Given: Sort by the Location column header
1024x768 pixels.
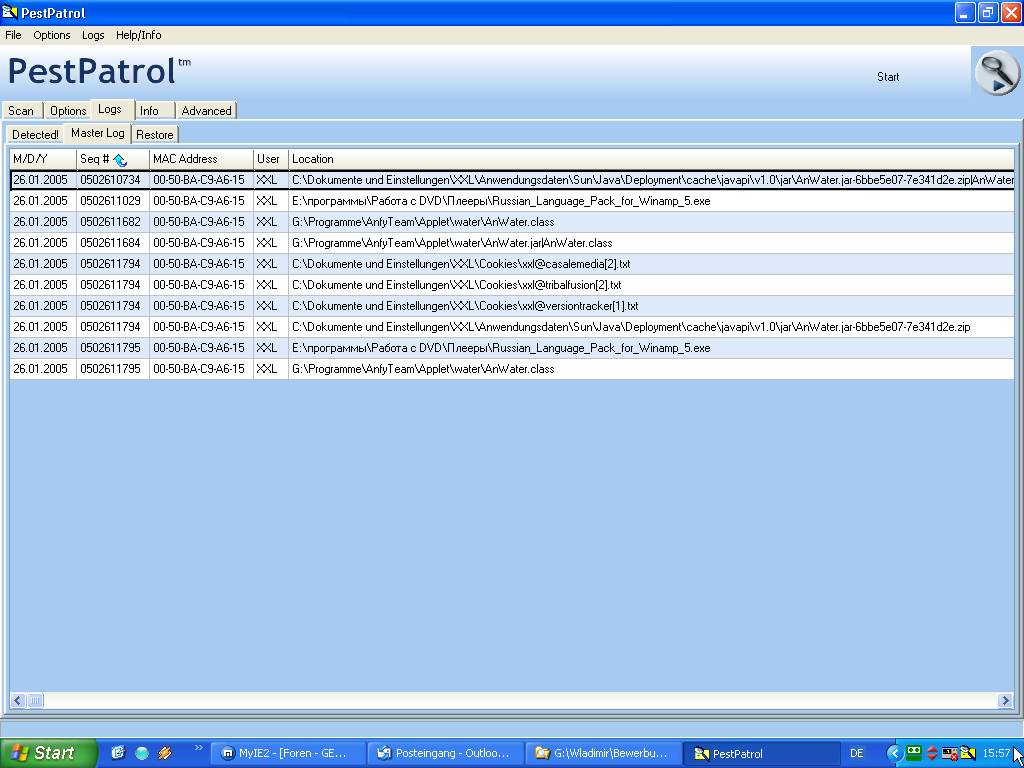Looking at the screenshot, I should (651, 159).
